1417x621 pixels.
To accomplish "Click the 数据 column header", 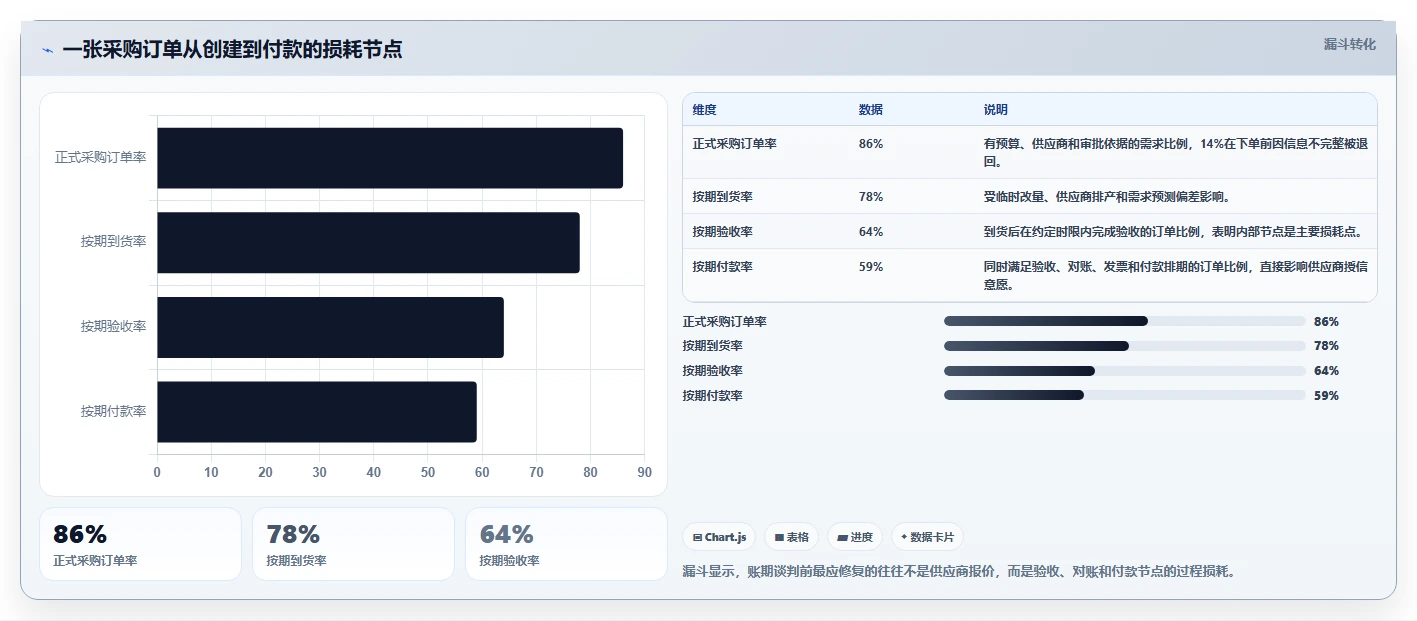I will click(x=871, y=110).
